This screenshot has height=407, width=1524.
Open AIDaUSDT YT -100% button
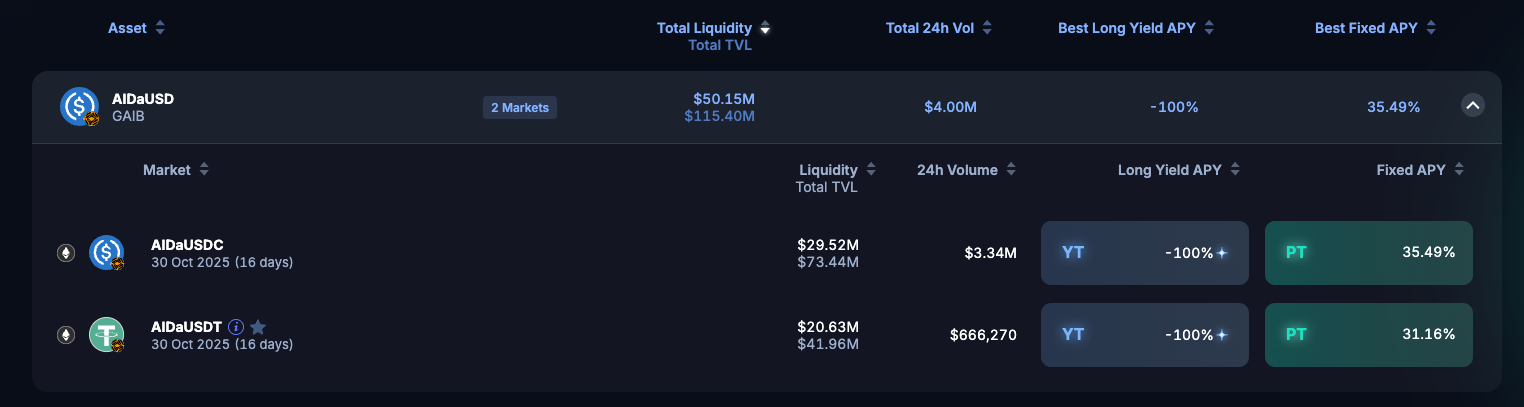pyautogui.click(x=1144, y=335)
